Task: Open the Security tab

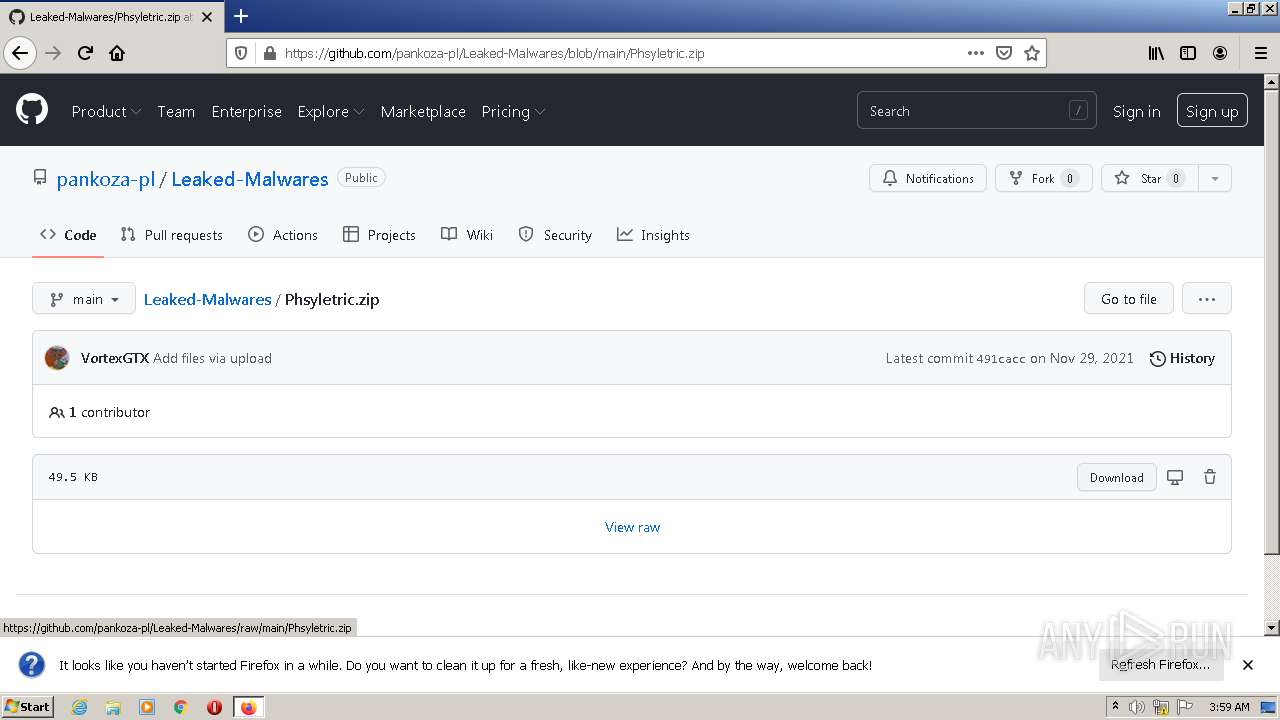Action: click(x=555, y=235)
